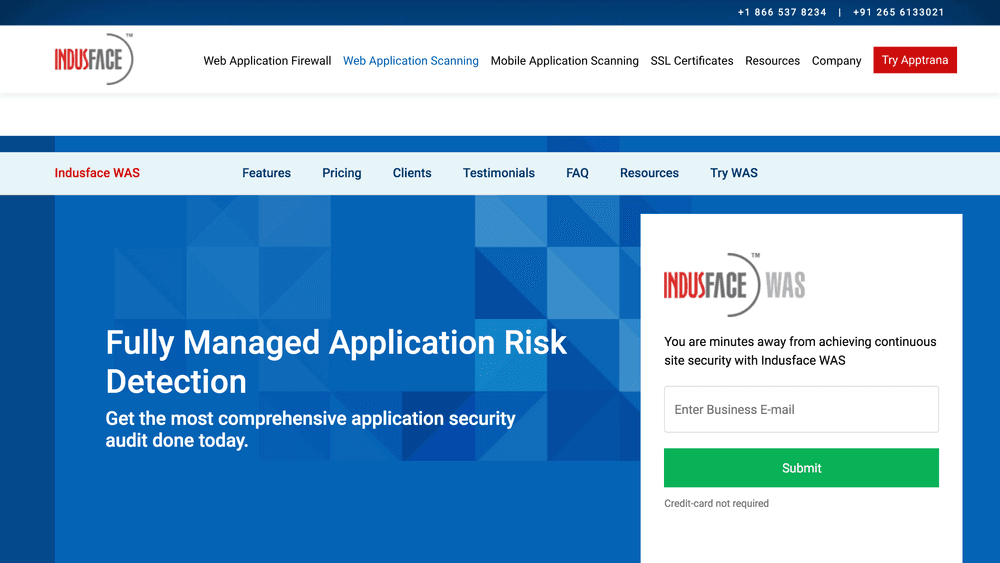Open Company menu item
Image resolution: width=1000 pixels, height=563 pixels.
pyautogui.click(x=836, y=61)
